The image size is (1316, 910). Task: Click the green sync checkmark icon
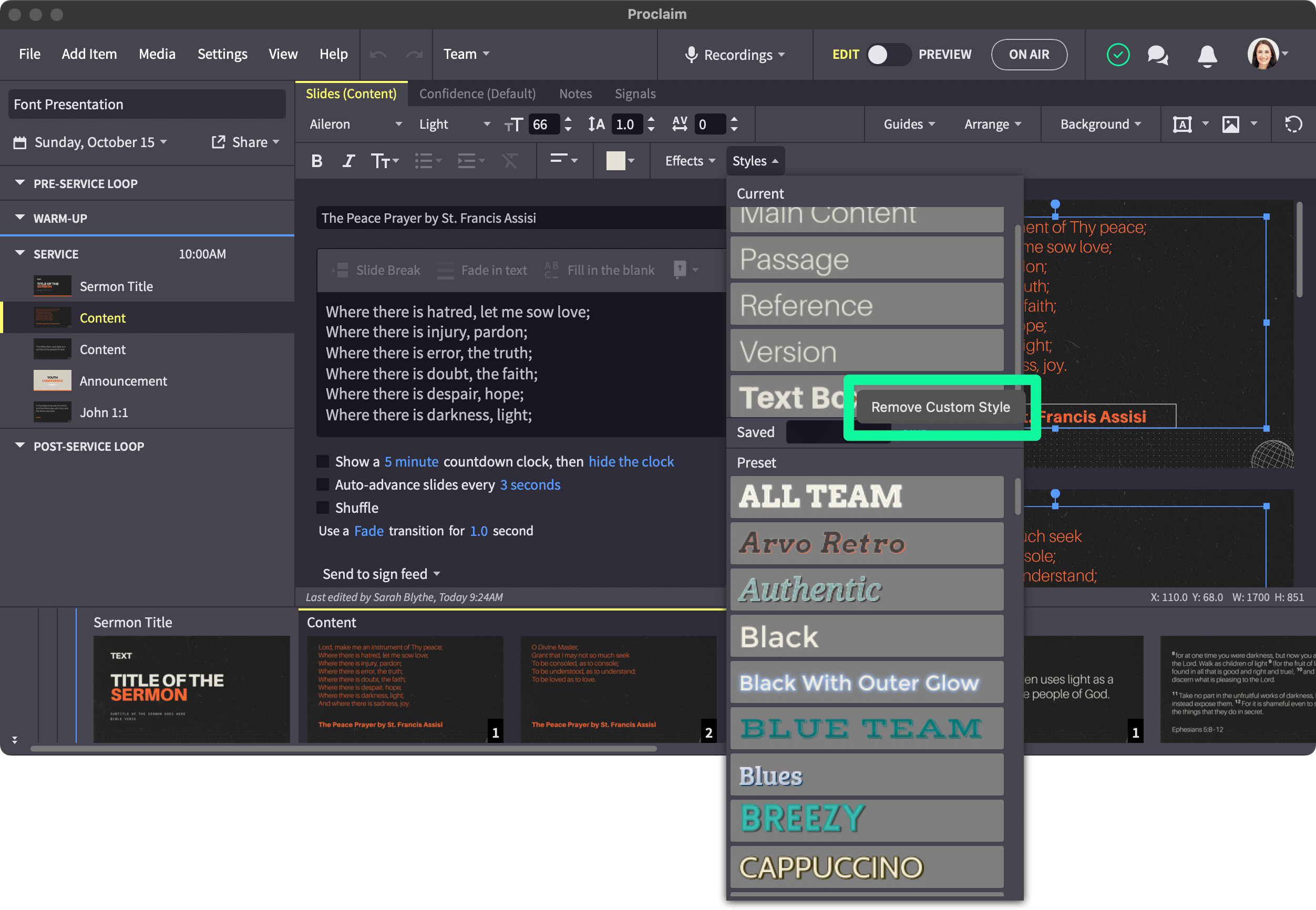click(x=1117, y=55)
